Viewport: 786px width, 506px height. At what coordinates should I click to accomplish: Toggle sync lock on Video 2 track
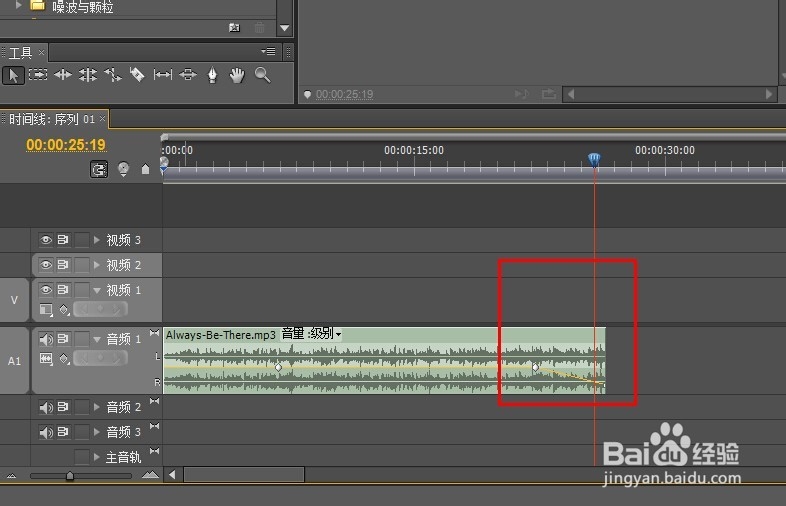click(x=63, y=264)
